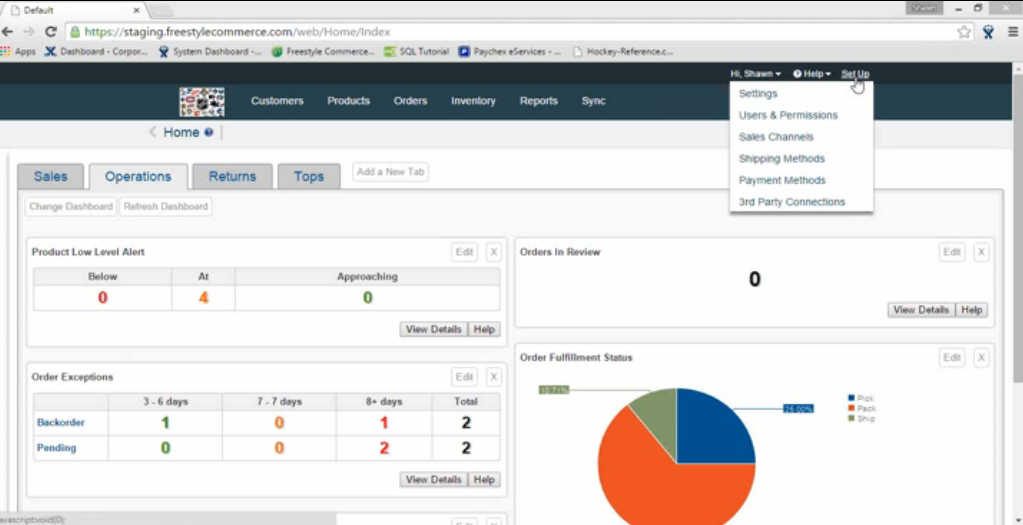Close the Orders In Review widget
Image resolution: width=1023 pixels, height=525 pixels.
(x=981, y=253)
